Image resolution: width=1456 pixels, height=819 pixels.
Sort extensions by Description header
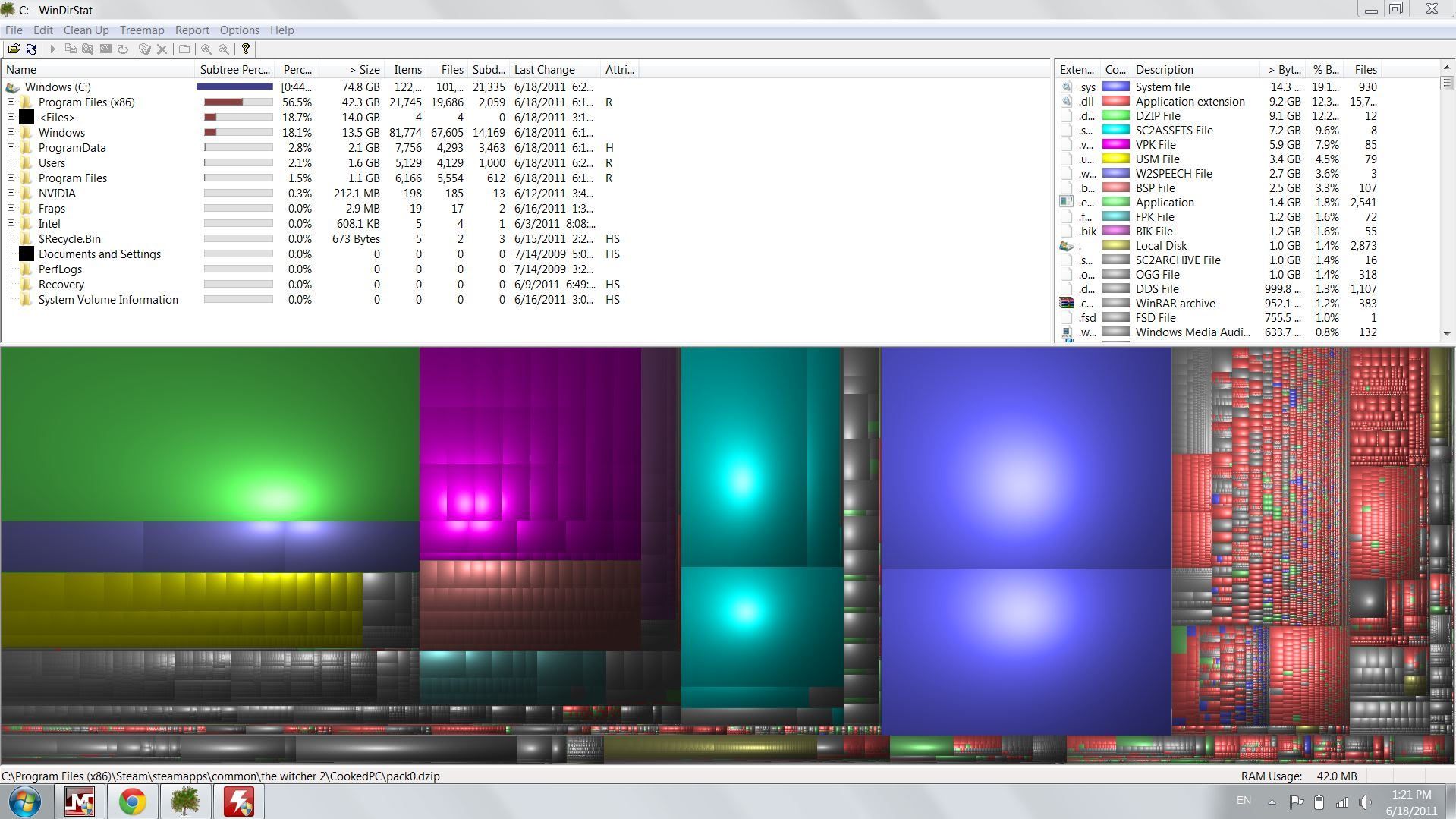click(x=1196, y=70)
